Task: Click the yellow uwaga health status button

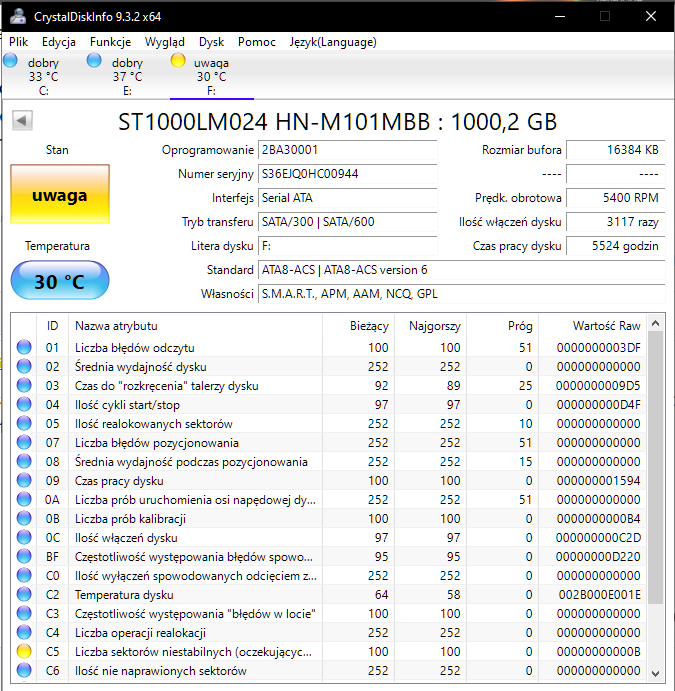Action: [x=60, y=194]
